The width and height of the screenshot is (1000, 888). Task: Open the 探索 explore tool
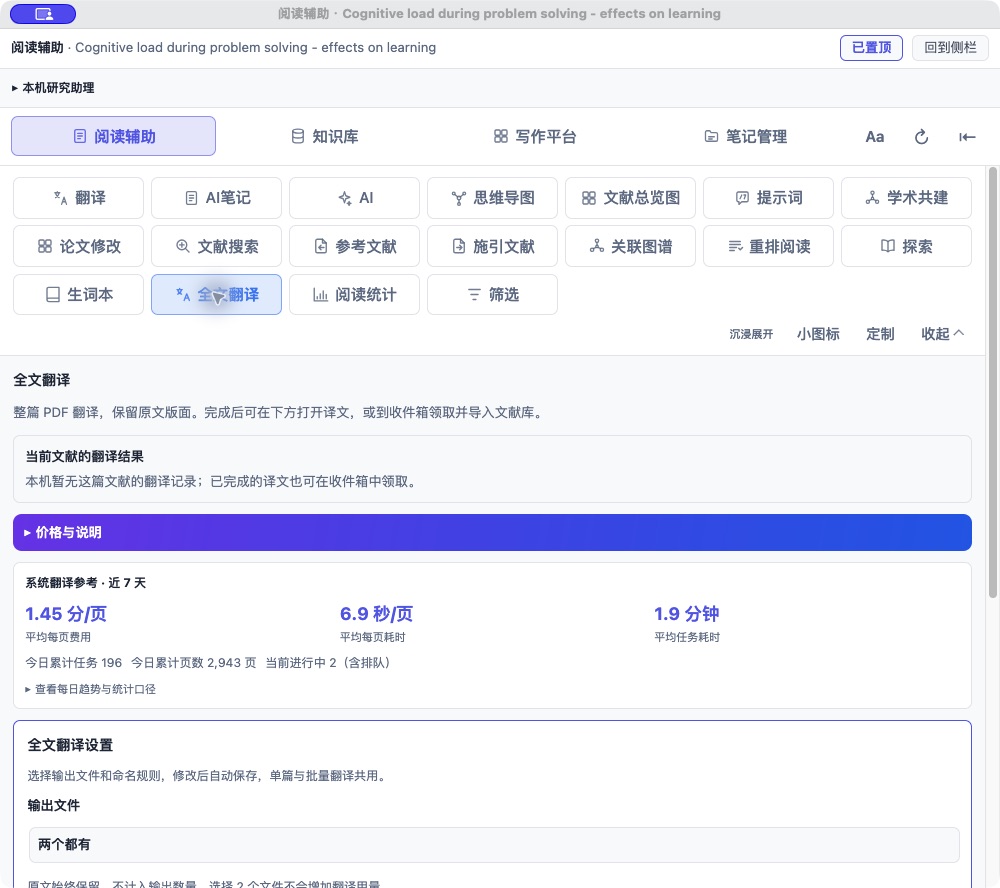[x=906, y=246]
